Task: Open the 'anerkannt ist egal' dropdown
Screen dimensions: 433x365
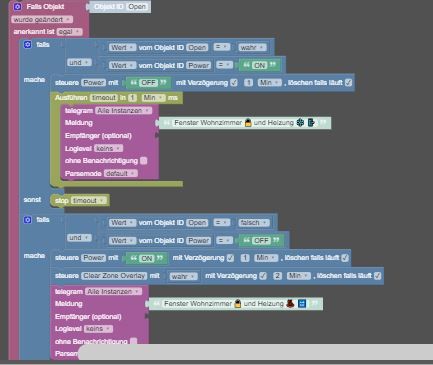Action: 70,32
